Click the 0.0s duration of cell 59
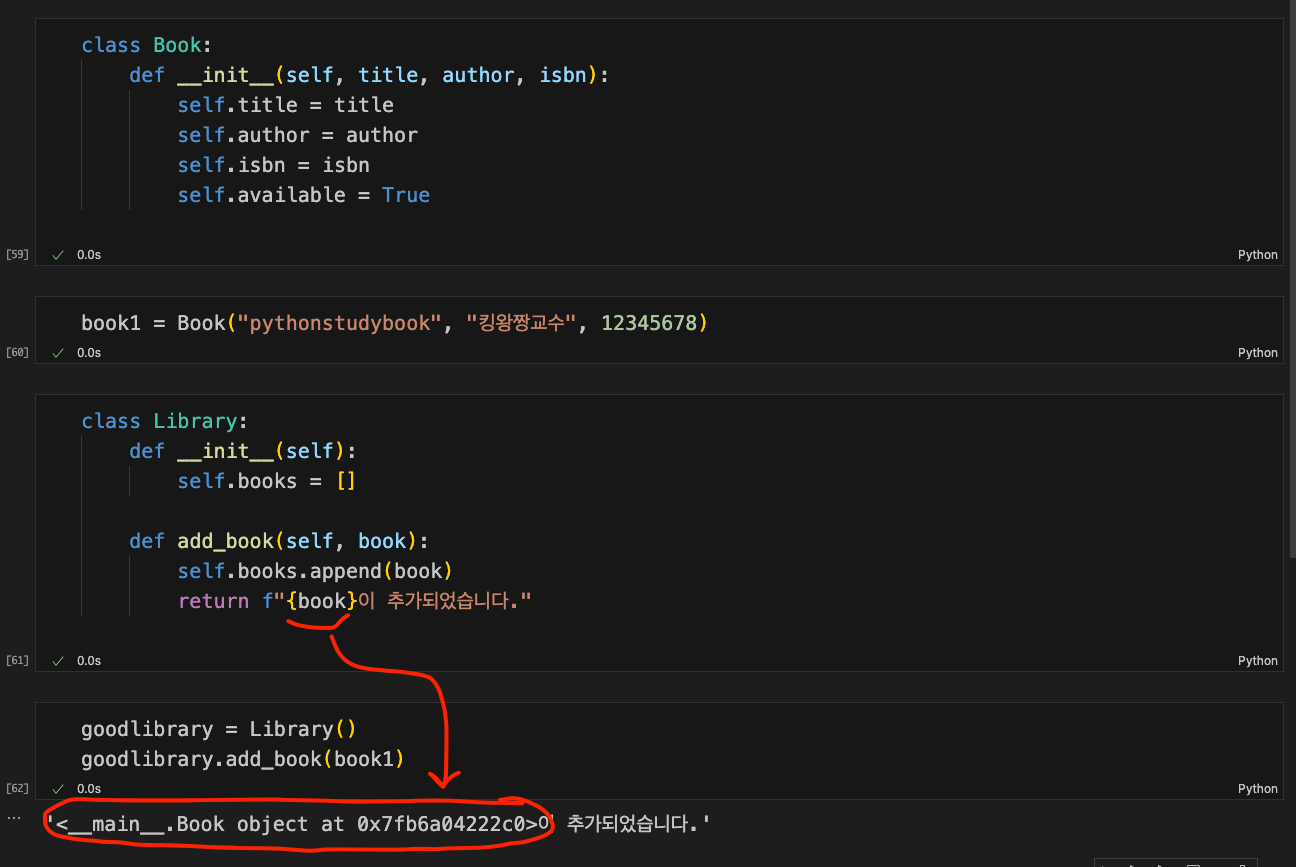Image resolution: width=1296 pixels, height=867 pixels. click(89, 255)
